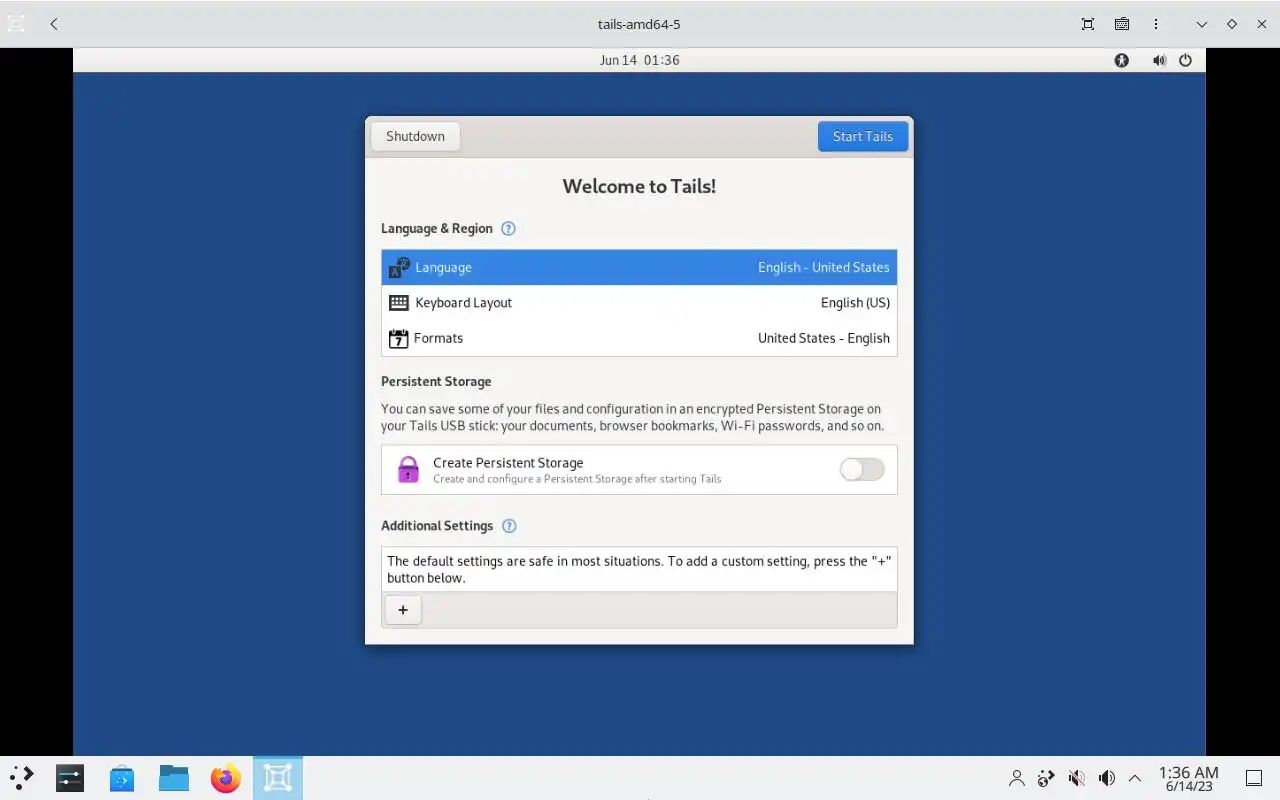Click the 'English - United States' value
1280x800 pixels.
point(823,267)
